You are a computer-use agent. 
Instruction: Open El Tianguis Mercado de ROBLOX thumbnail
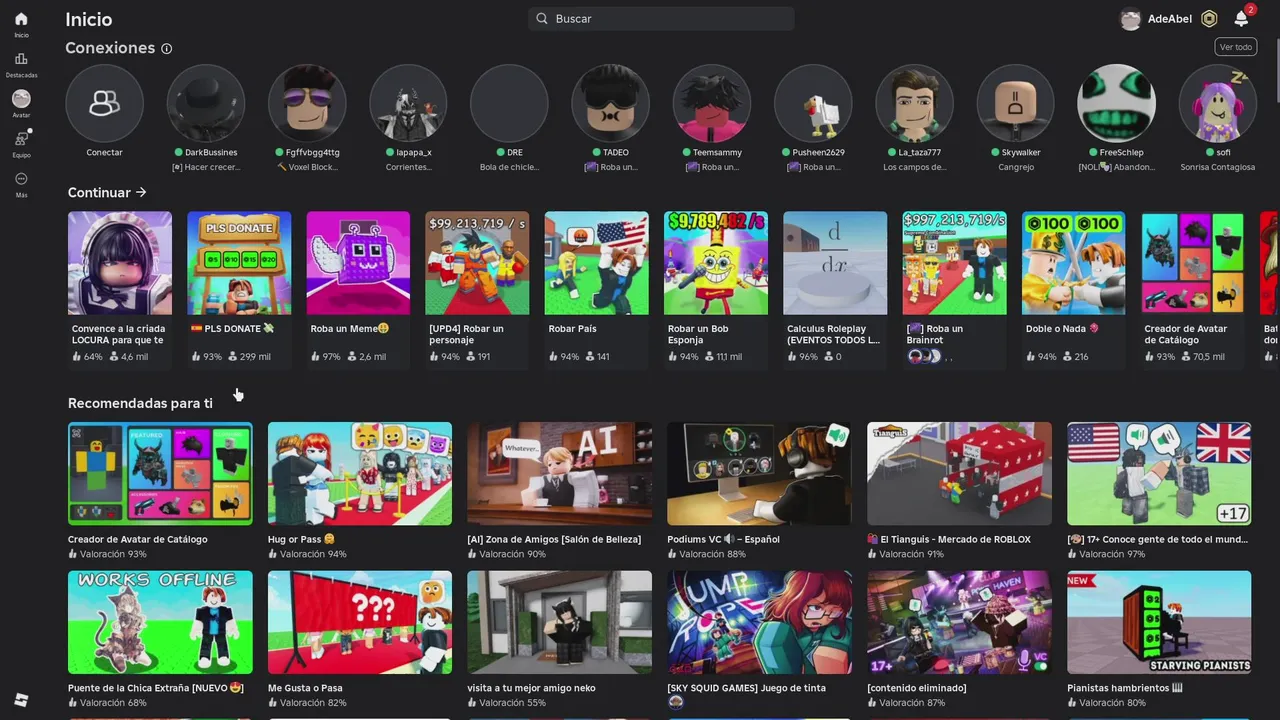960,473
